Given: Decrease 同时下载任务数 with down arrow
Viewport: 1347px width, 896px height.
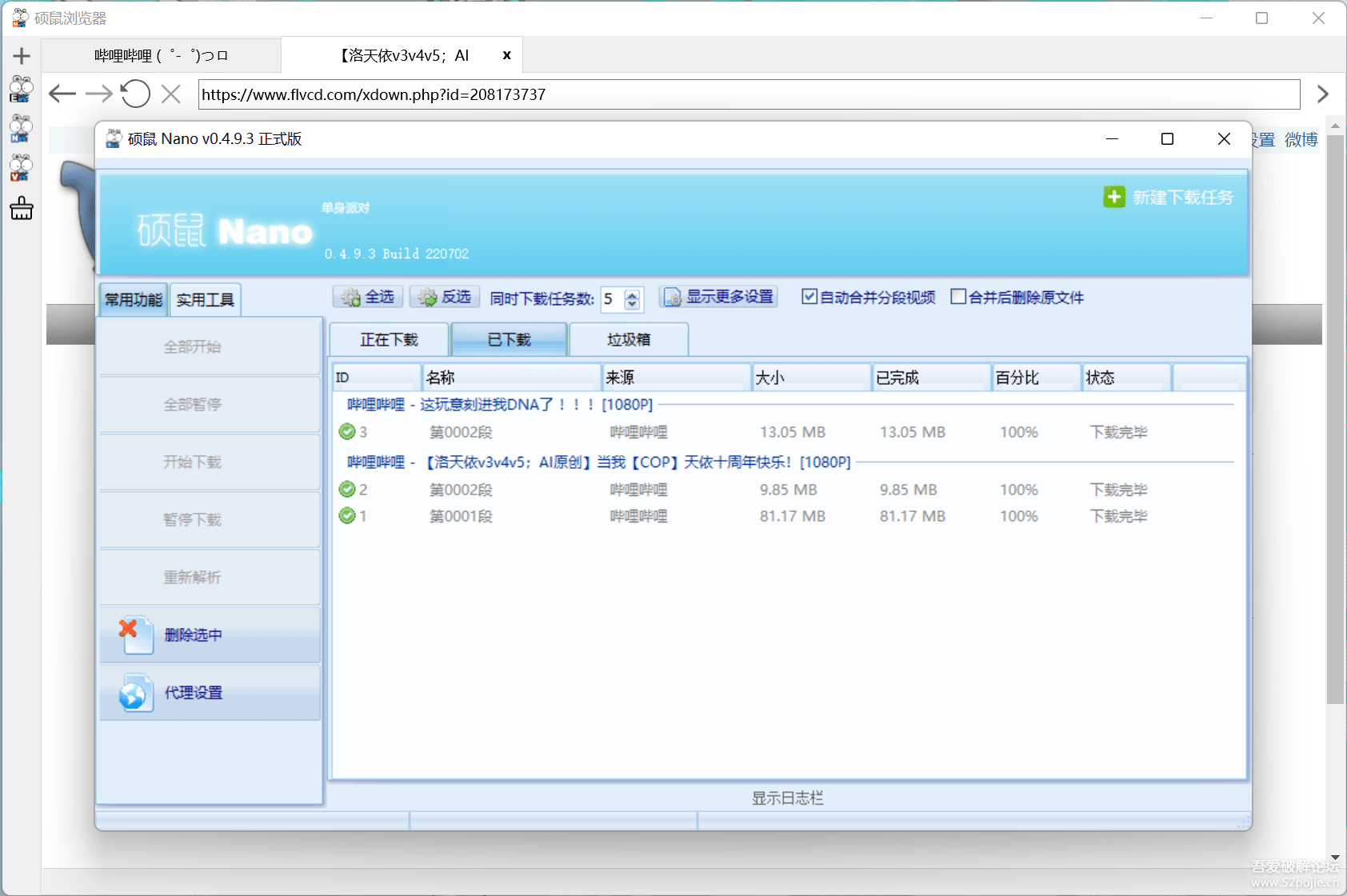Looking at the screenshot, I should pyautogui.click(x=632, y=304).
